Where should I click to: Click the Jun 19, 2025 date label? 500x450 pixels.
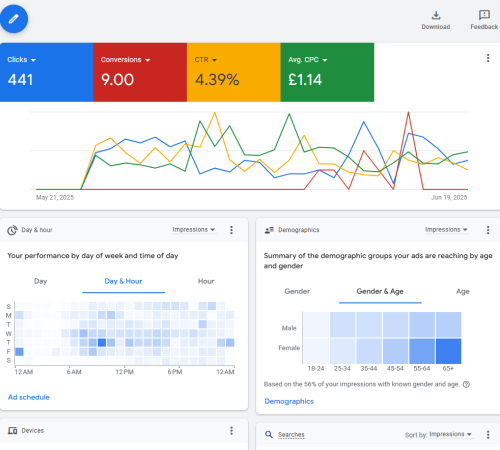coord(449,197)
